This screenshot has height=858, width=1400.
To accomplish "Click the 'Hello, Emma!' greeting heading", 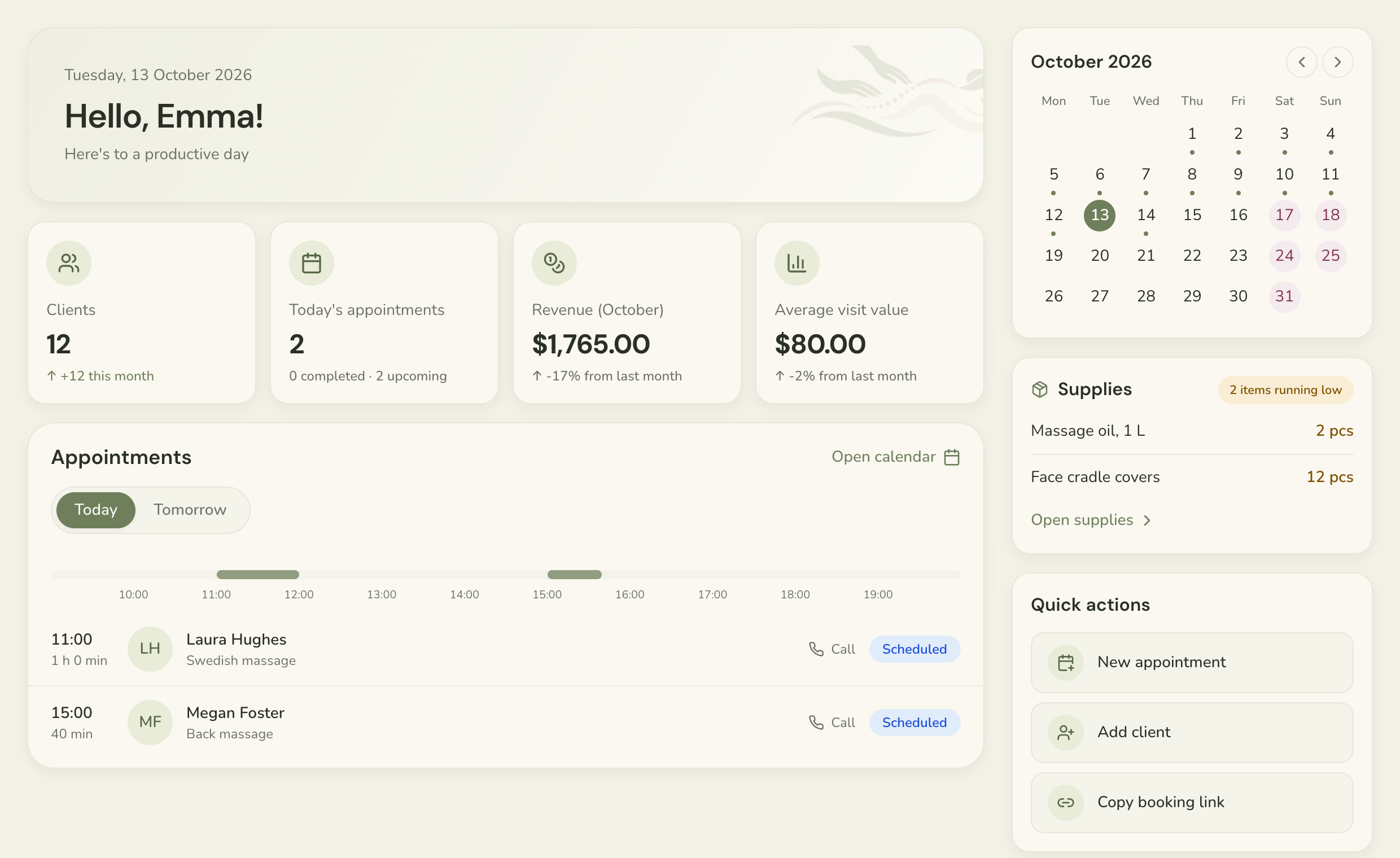I will (164, 116).
